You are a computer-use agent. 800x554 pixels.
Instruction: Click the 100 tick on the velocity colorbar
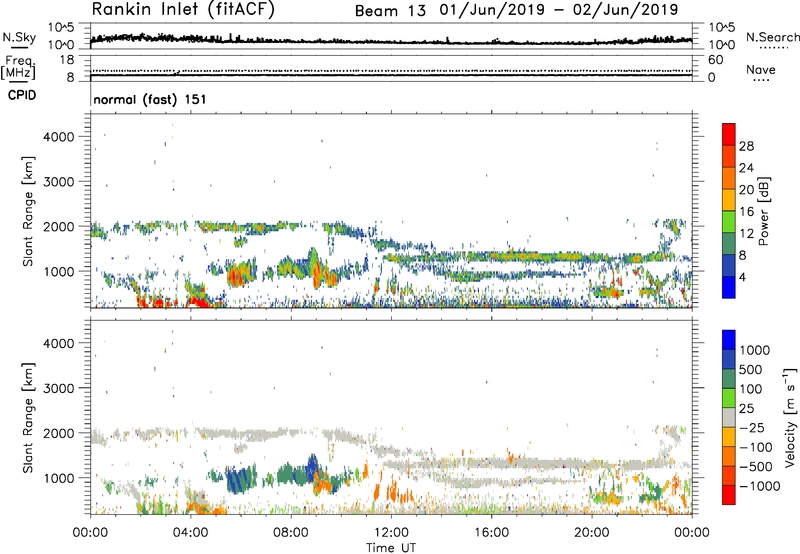pos(751,389)
